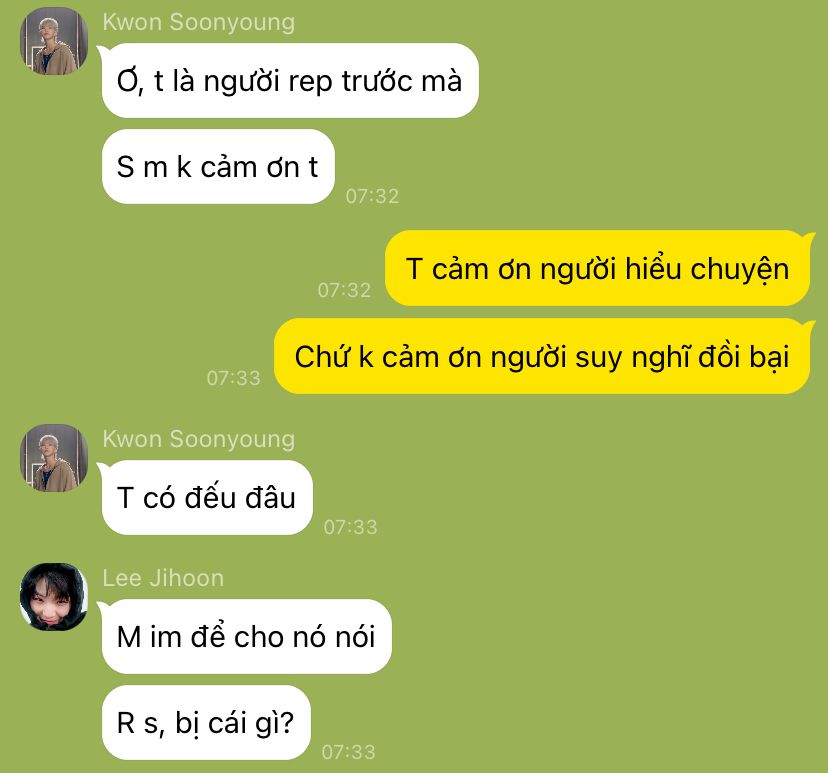The width and height of the screenshot is (828, 773).
Task: Click the top Kwon Soonyoung name label
Action: [x=199, y=23]
